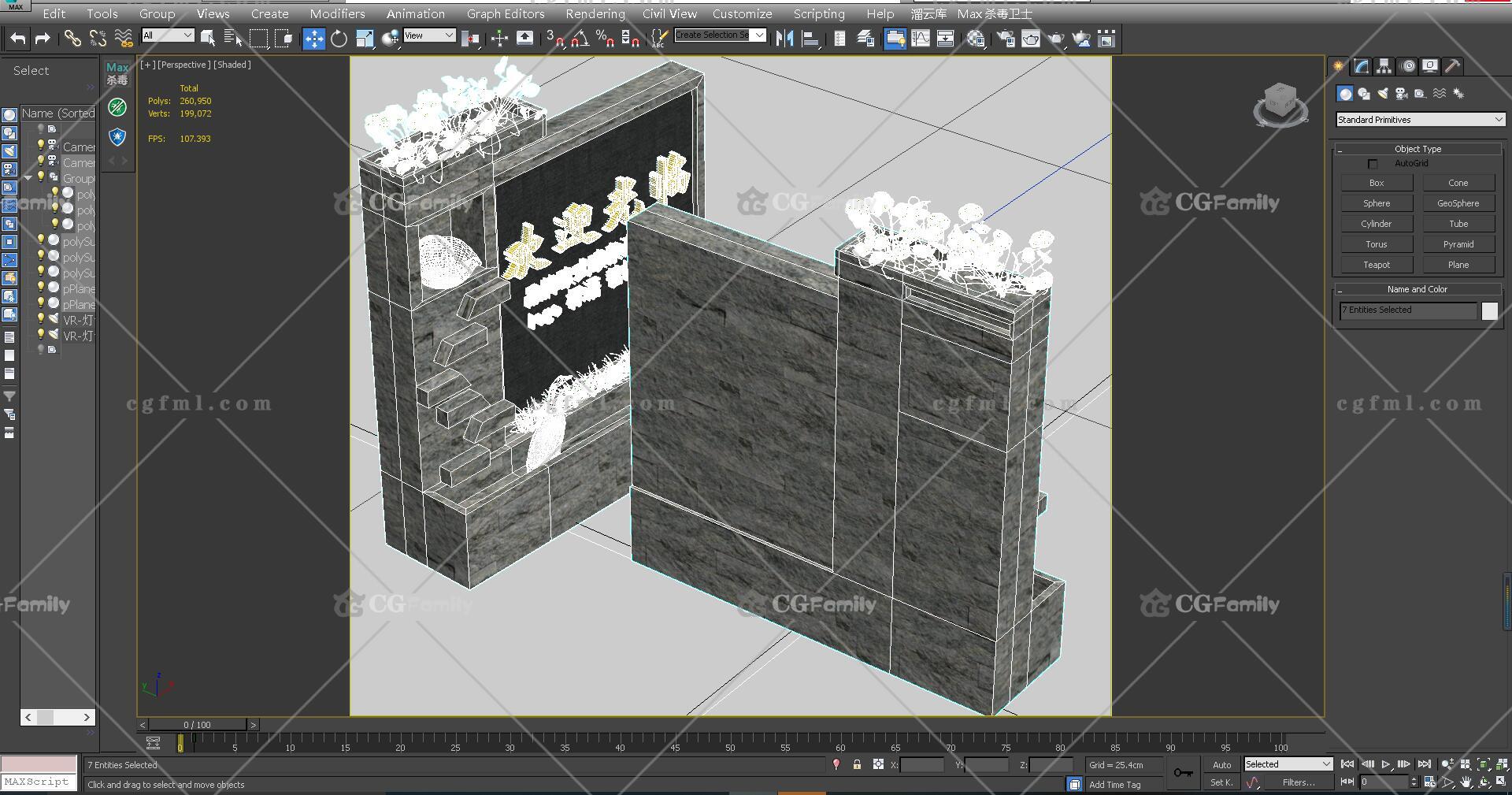Image resolution: width=1512 pixels, height=795 pixels.
Task: Click the object color swatch
Action: (1489, 310)
